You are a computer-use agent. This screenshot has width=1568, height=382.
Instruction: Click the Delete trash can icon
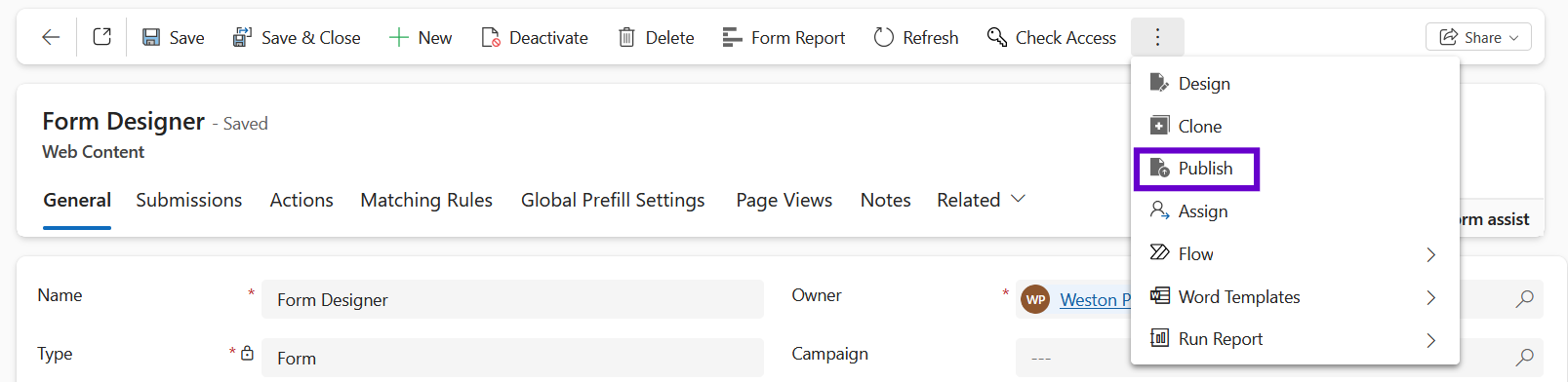click(626, 37)
